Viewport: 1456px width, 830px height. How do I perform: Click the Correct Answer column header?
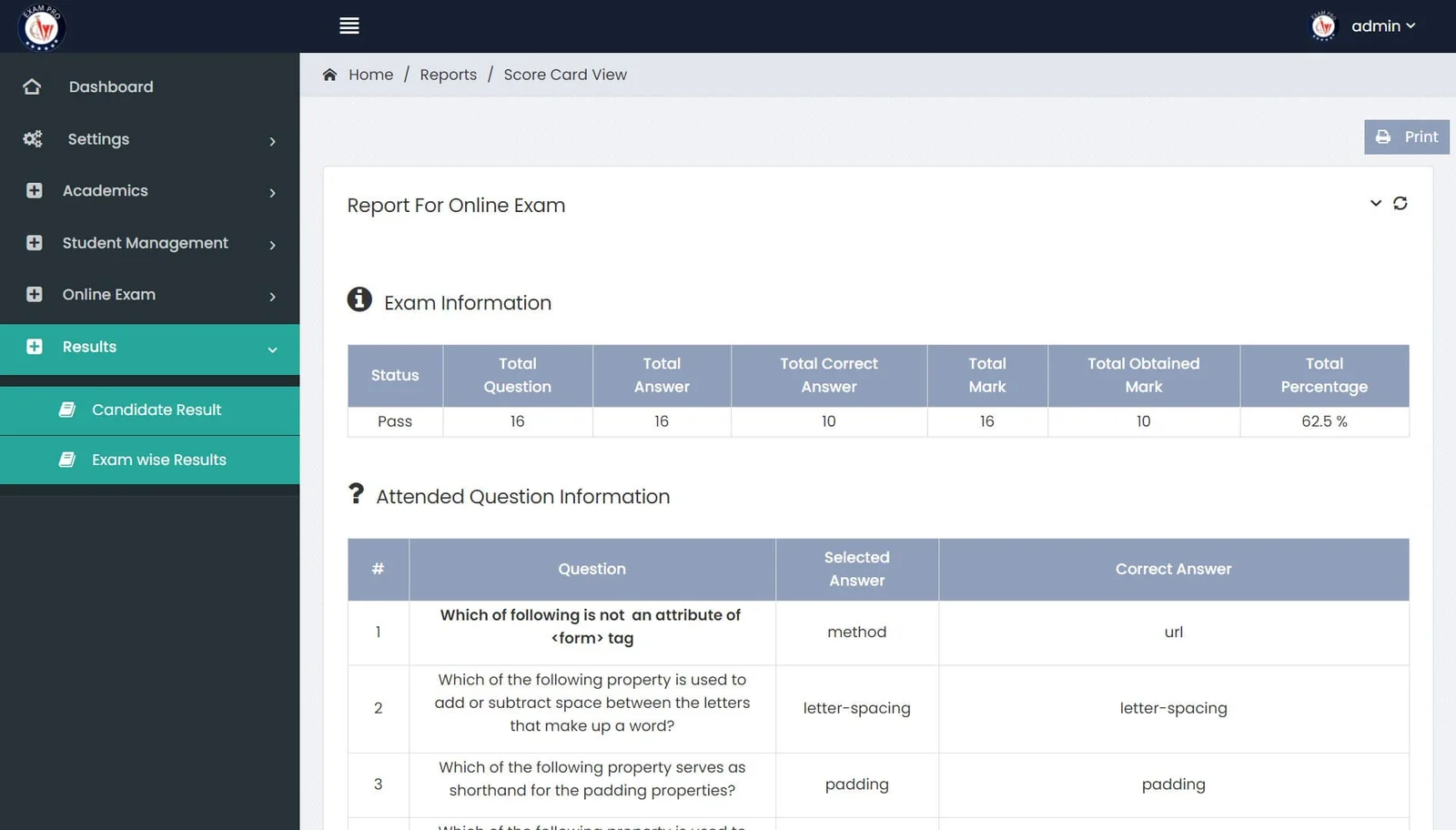tap(1174, 569)
